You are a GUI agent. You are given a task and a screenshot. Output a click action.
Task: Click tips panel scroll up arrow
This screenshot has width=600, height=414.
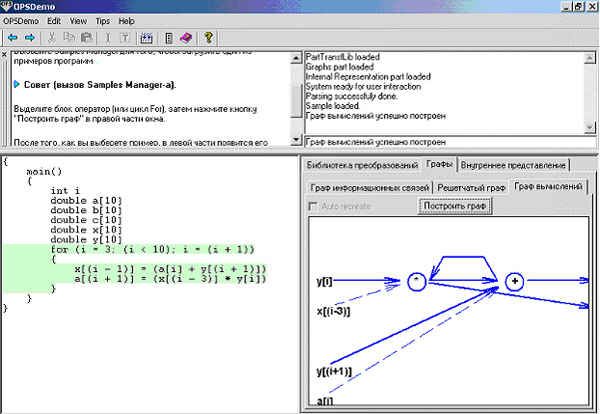point(296,58)
